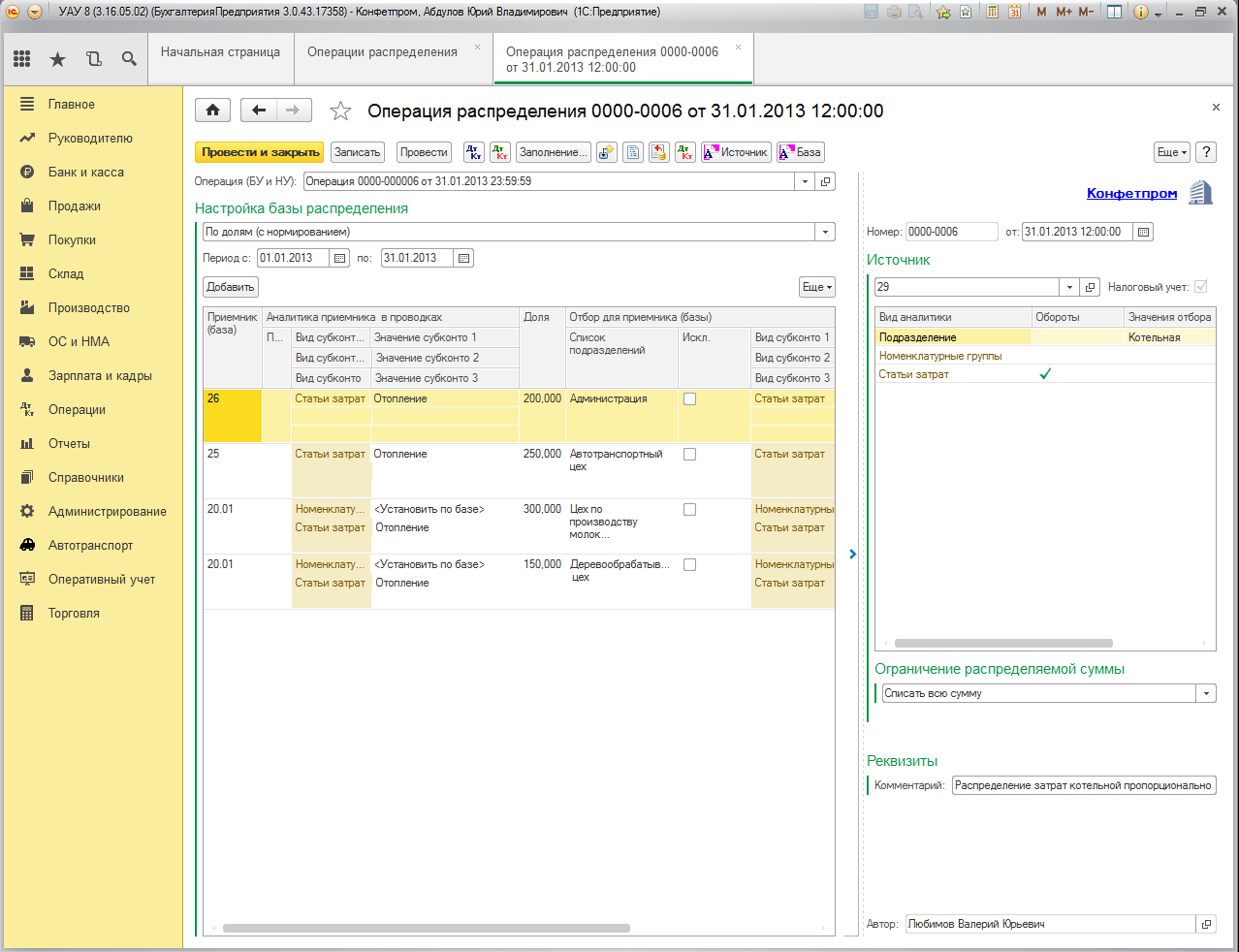Screen dimensions: 1239x952
Task: Open the Производство section in the sidebar
Action: [89, 307]
